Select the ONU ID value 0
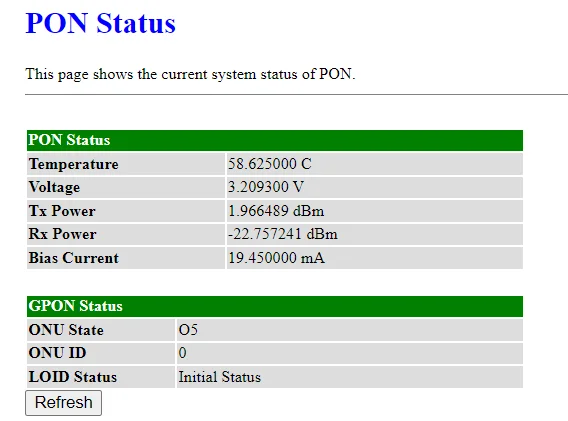The image size is (568, 421). pos(182,353)
